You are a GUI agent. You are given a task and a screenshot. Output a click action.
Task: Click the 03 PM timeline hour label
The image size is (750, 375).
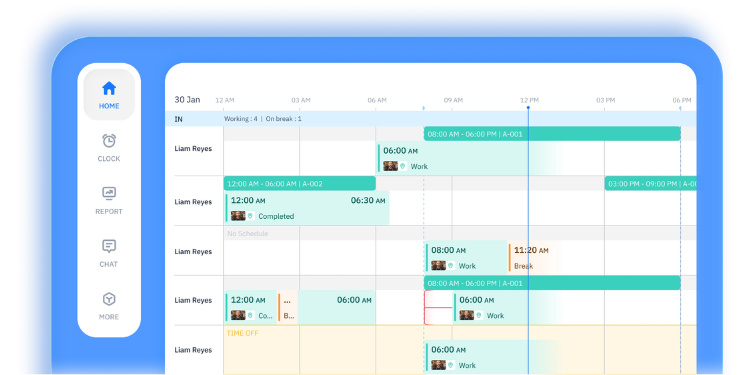[x=606, y=100]
